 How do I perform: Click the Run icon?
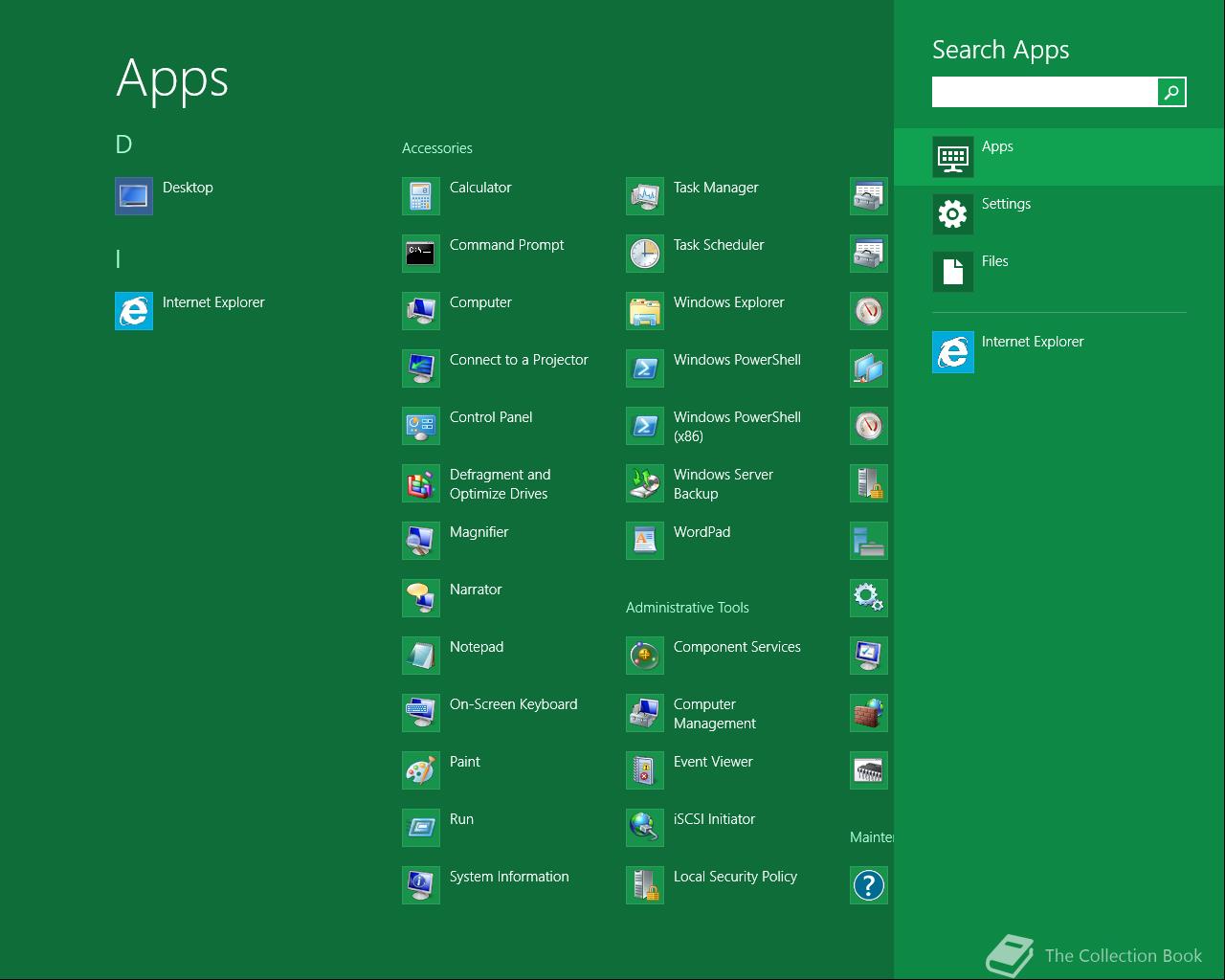pyautogui.click(x=421, y=828)
